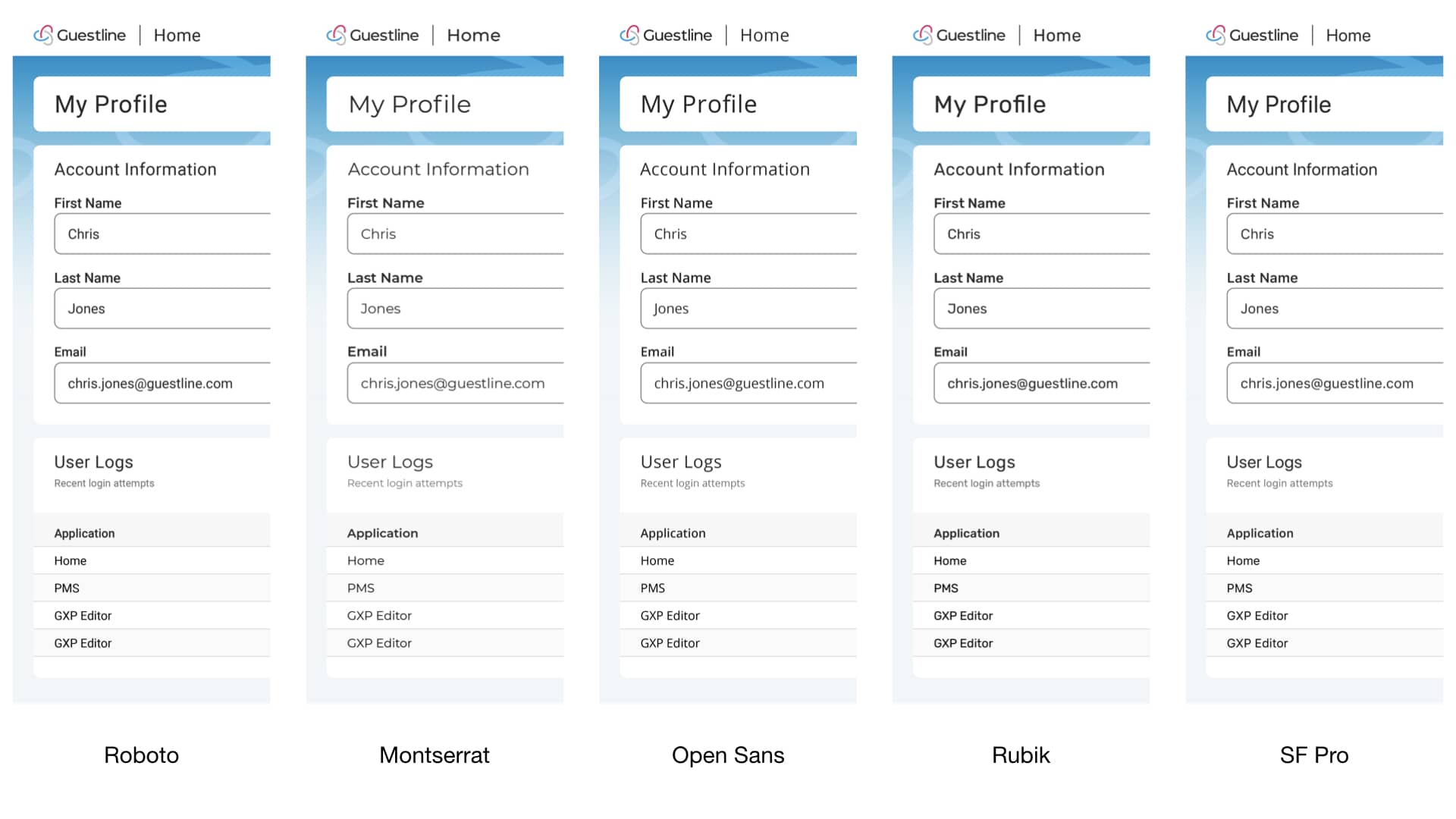Click the User Logs heading in Montserrat mockup

click(x=390, y=462)
